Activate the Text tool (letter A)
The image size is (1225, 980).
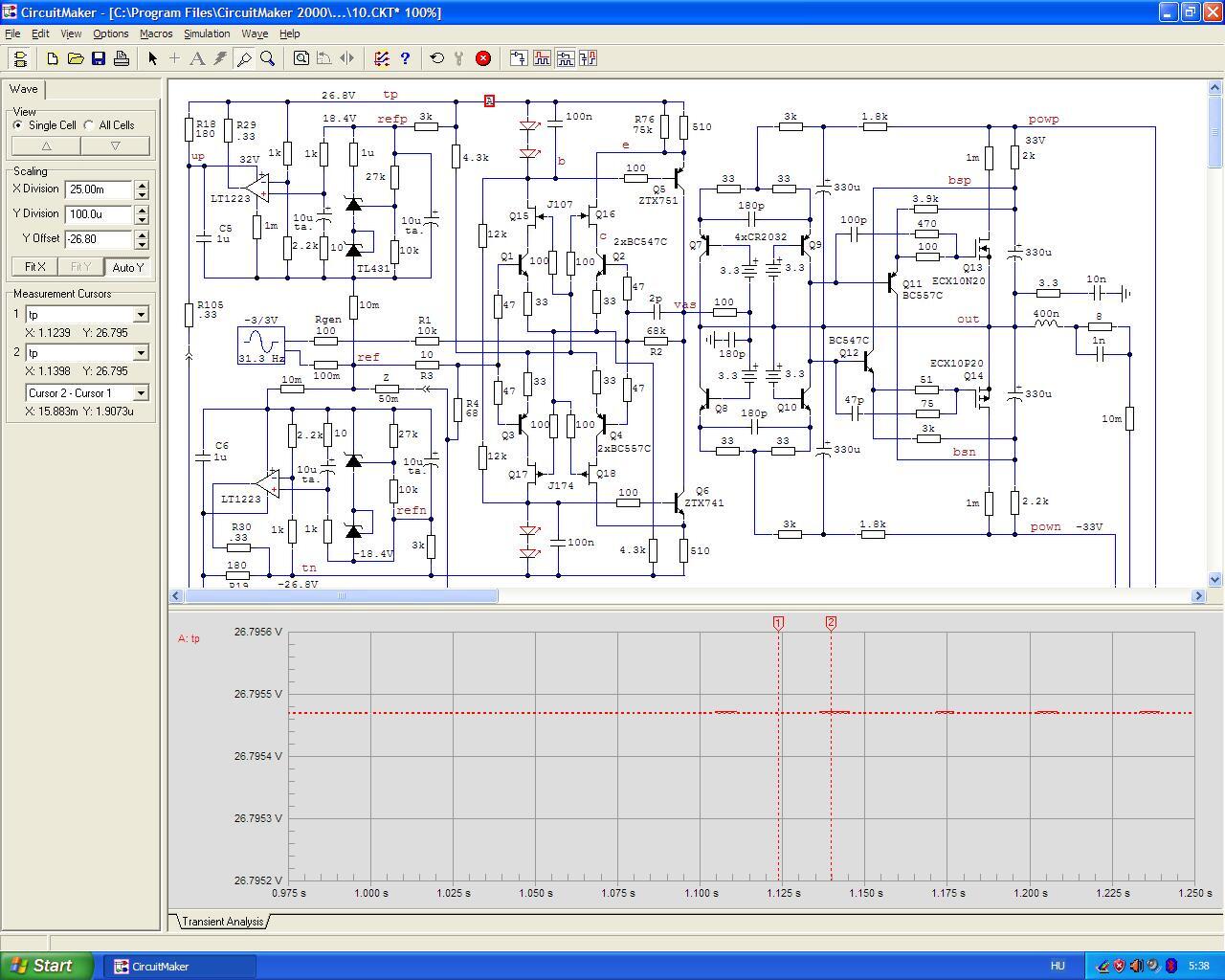(x=197, y=58)
